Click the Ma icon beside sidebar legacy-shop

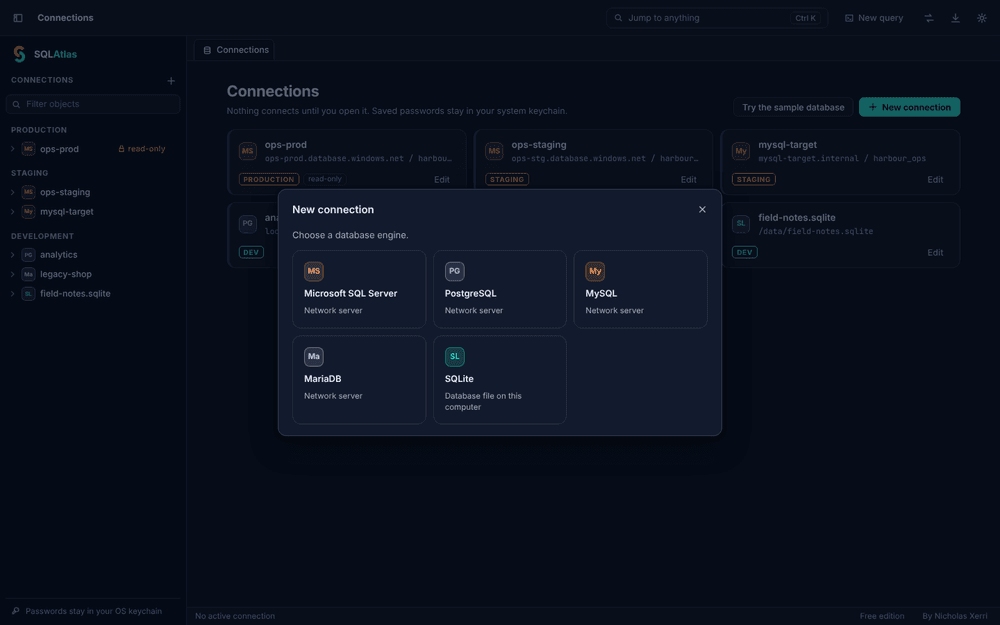(x=28, y=274)
